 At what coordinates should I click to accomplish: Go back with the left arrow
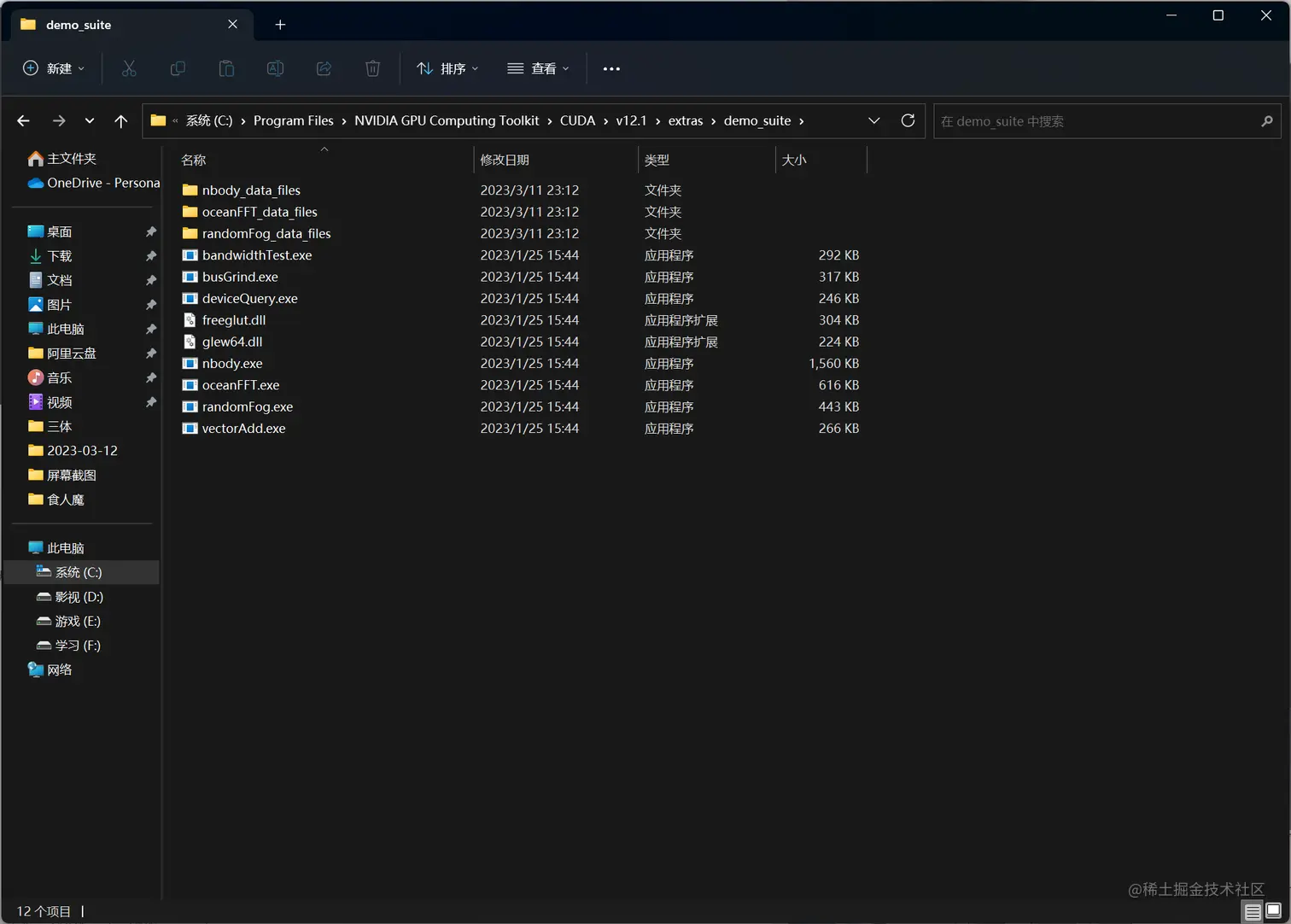point(23,120)
